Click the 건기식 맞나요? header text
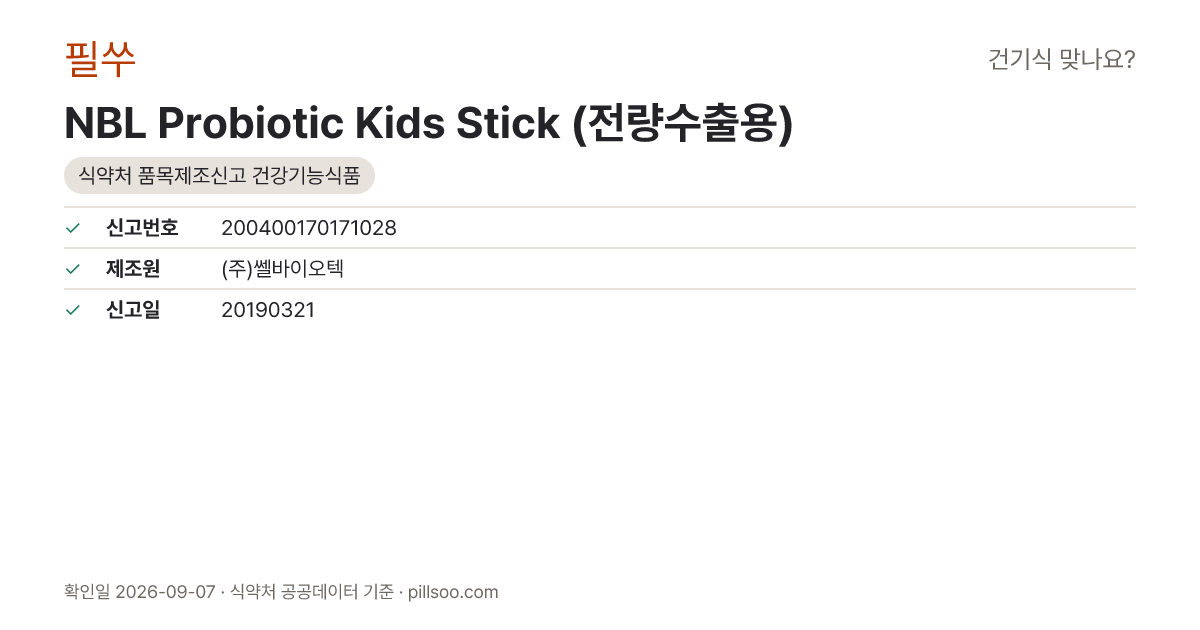 point(1061,59)
